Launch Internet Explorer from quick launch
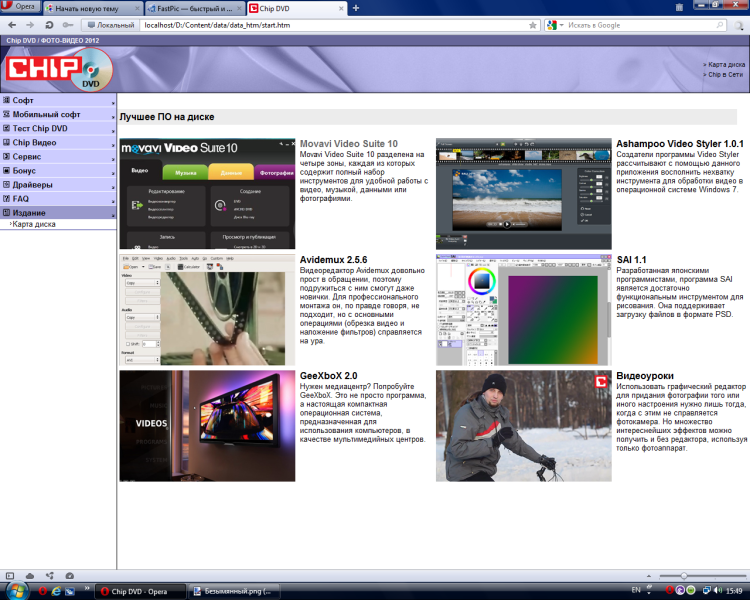 tap(56, 591)
